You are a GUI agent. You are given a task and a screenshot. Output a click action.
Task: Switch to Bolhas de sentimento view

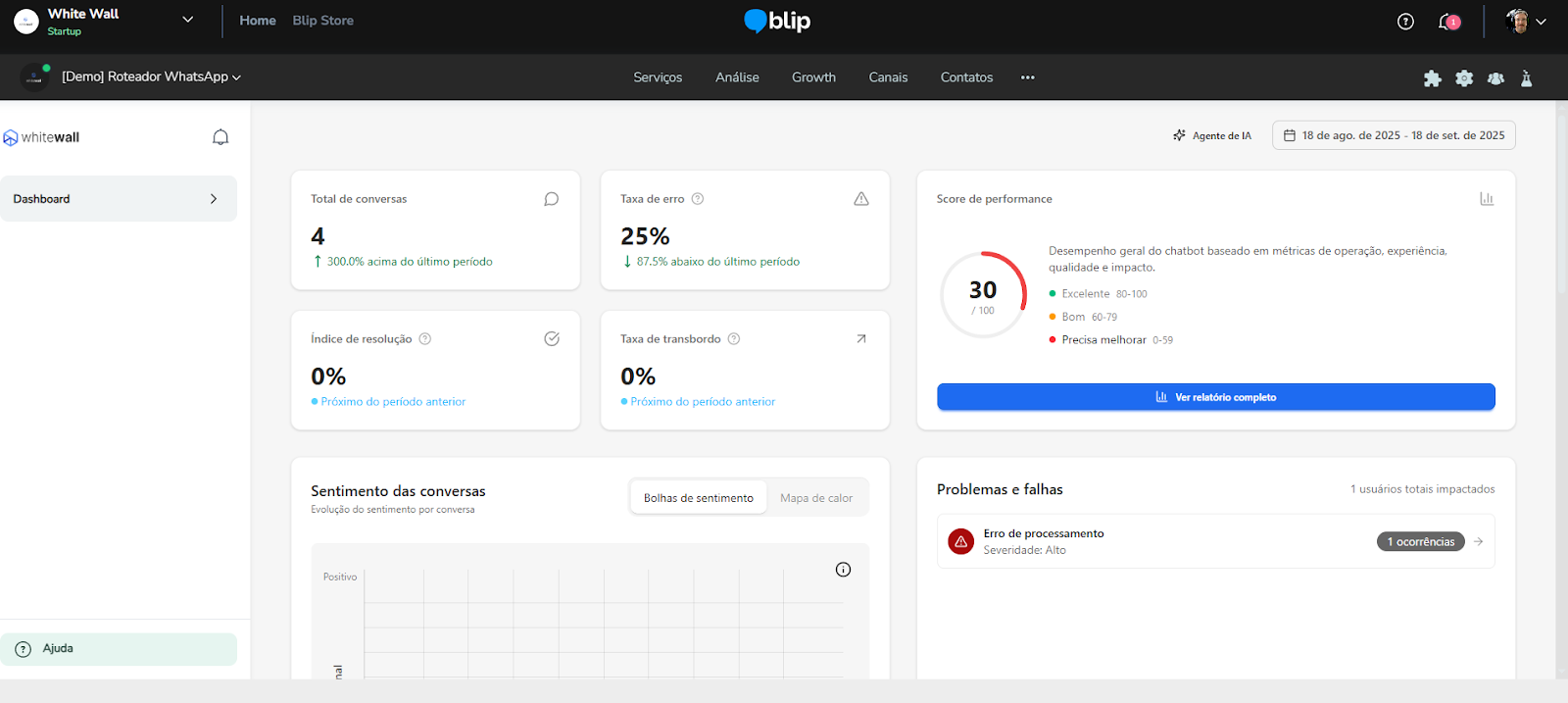point(698,498)
